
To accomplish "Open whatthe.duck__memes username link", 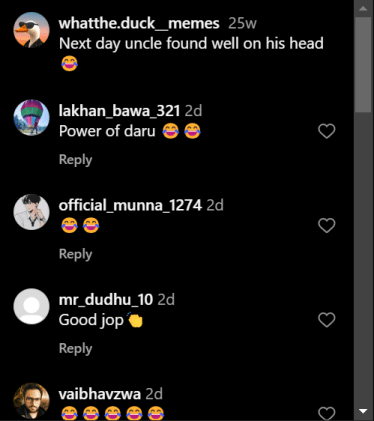I will click(139, 24).
